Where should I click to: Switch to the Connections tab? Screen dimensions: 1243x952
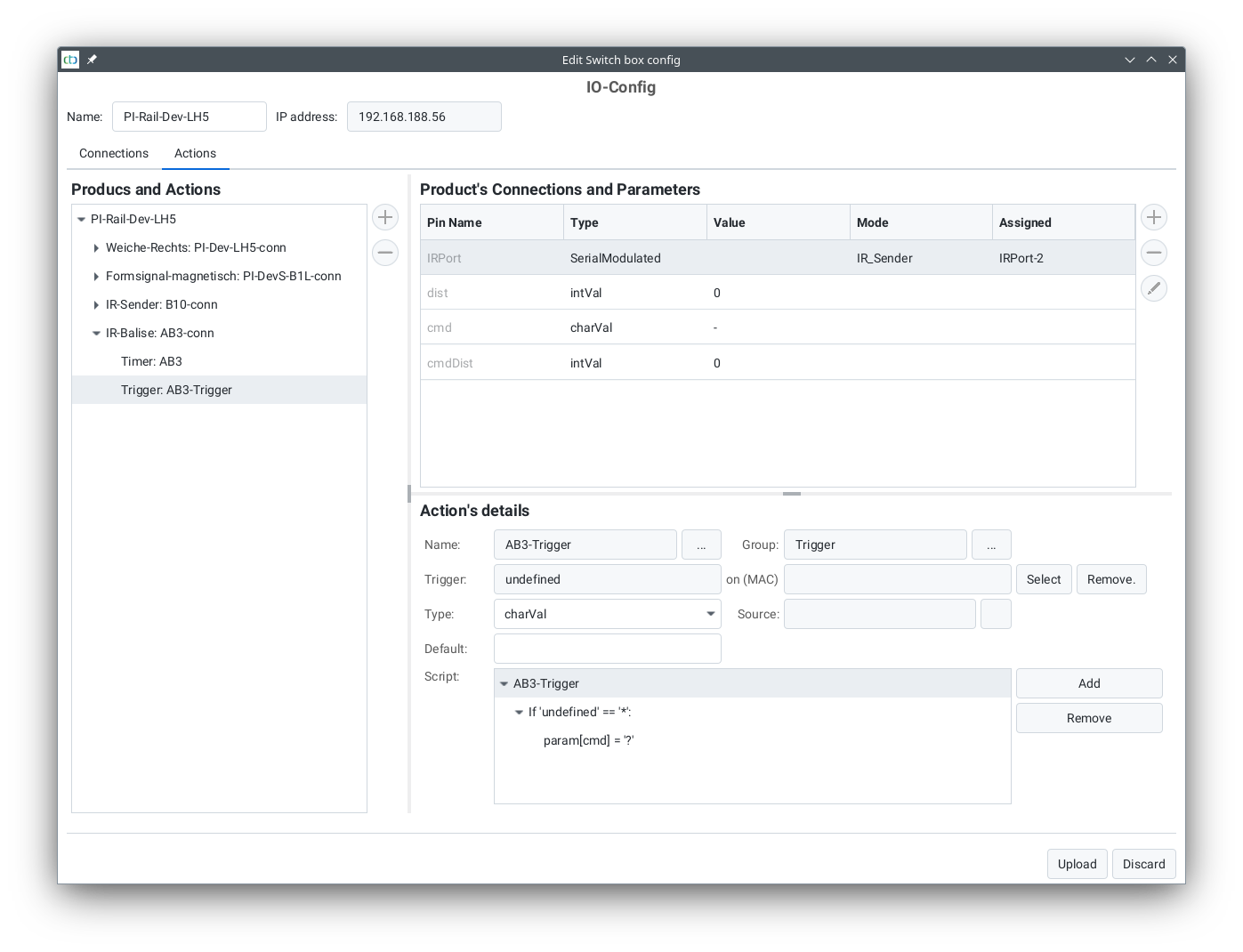tap(114, 153)
